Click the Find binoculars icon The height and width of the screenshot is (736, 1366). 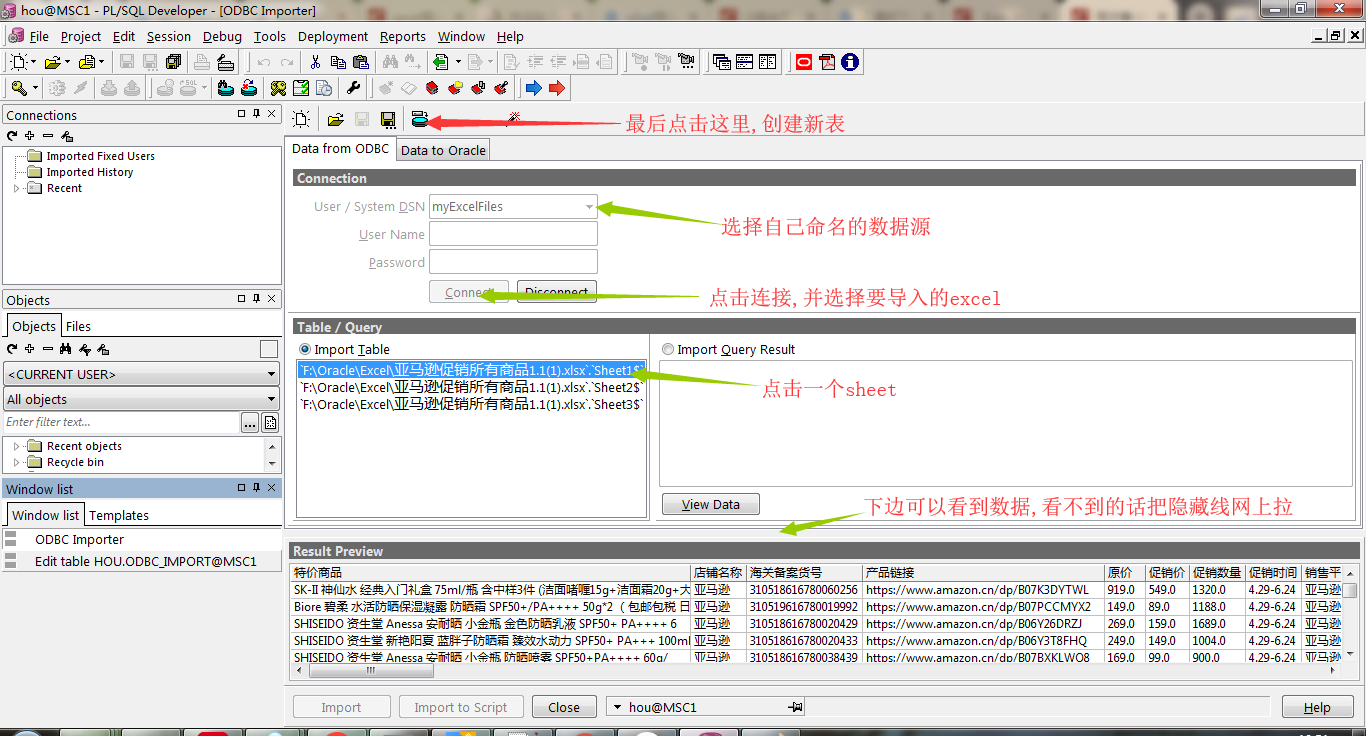[389, 61]
